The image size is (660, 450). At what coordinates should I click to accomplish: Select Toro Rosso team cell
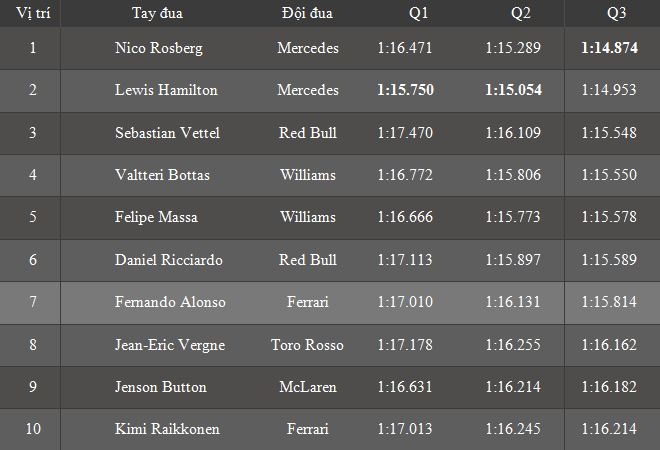[307, 345]
